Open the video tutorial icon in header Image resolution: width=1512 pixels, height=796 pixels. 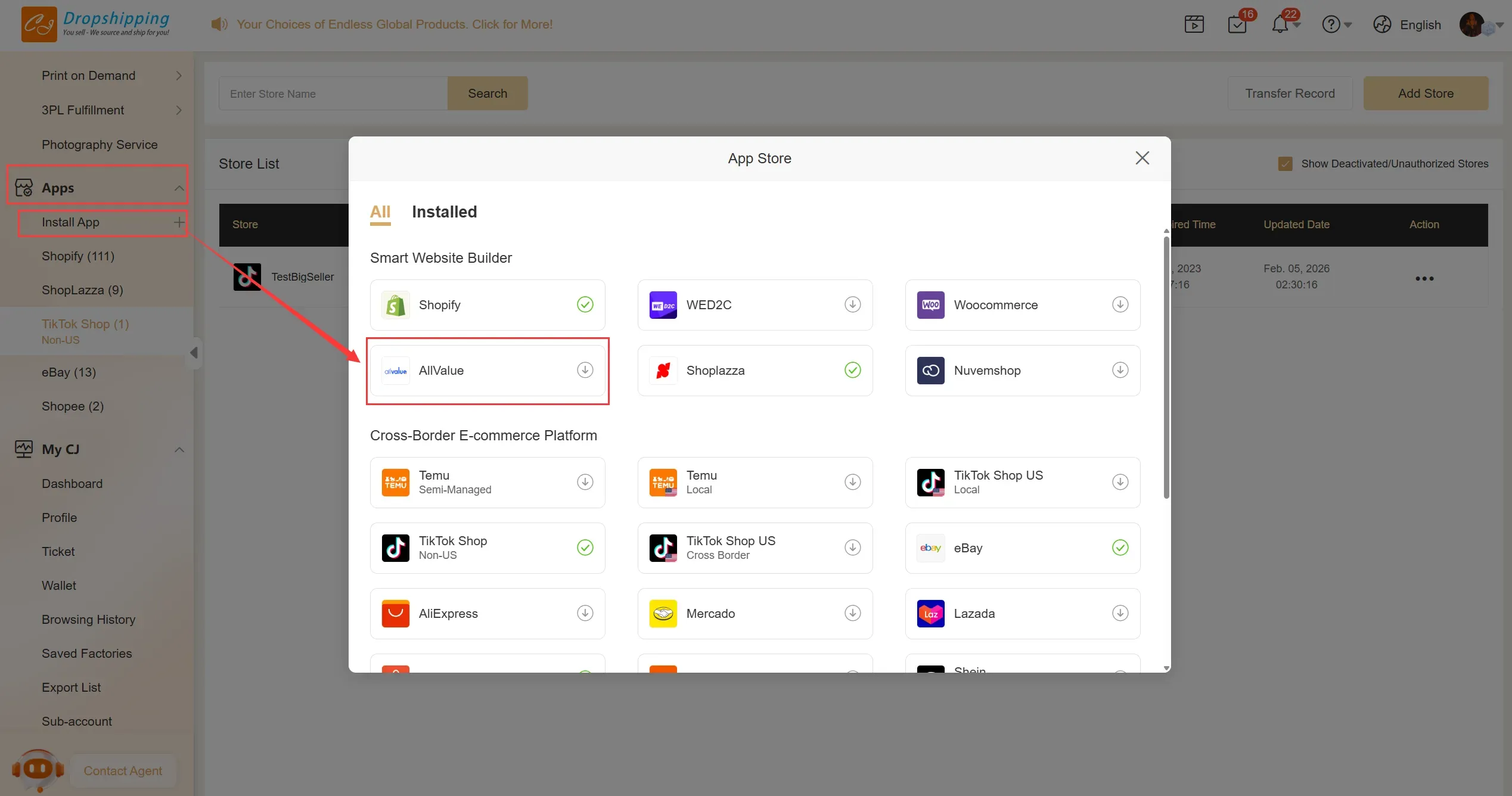(1194, 24)
